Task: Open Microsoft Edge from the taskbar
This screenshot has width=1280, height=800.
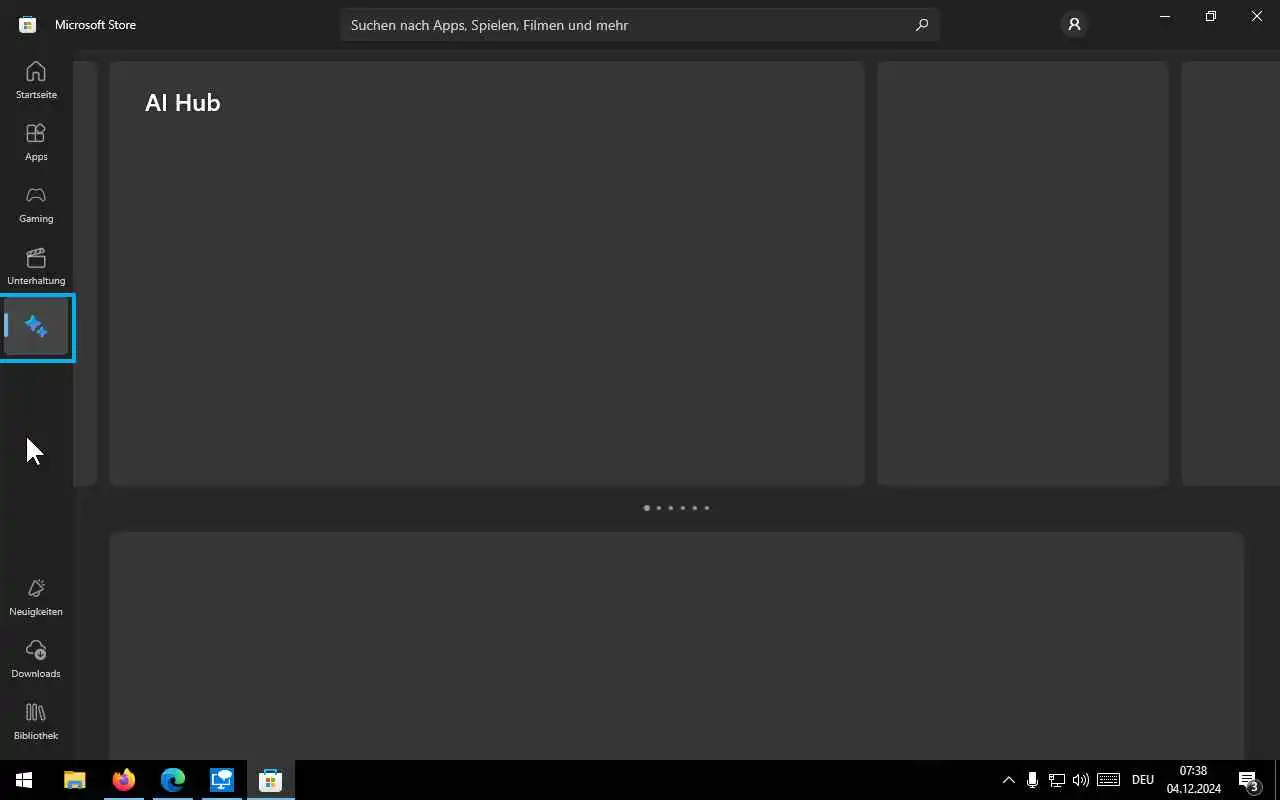Action: (172, 780)
